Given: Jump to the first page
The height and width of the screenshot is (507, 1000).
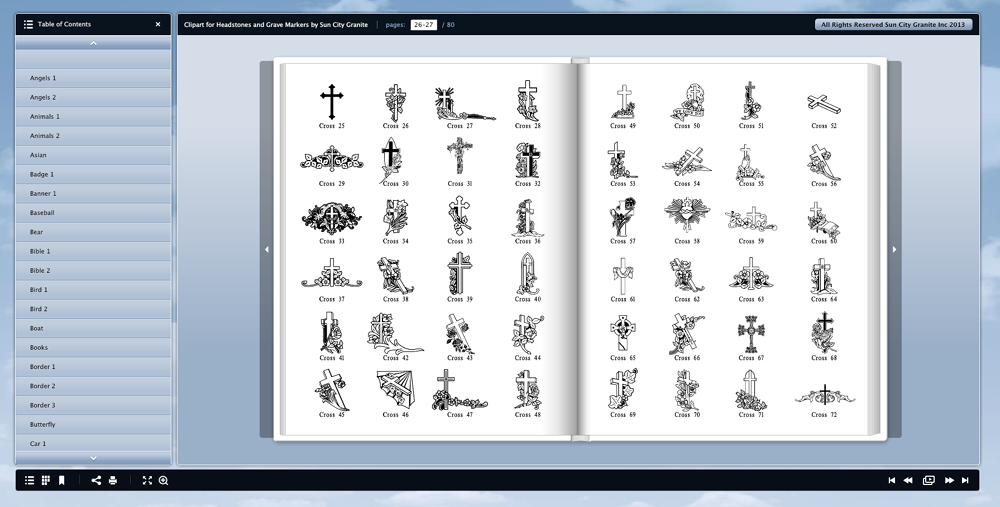Looking at the screenshot, I should tap(891, 480).
